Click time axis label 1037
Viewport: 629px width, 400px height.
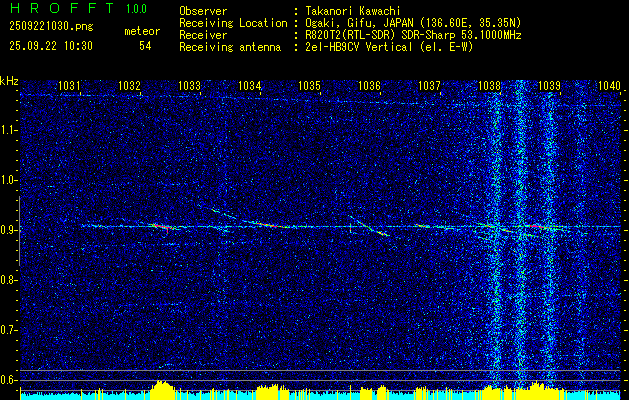tap(429, 86)
